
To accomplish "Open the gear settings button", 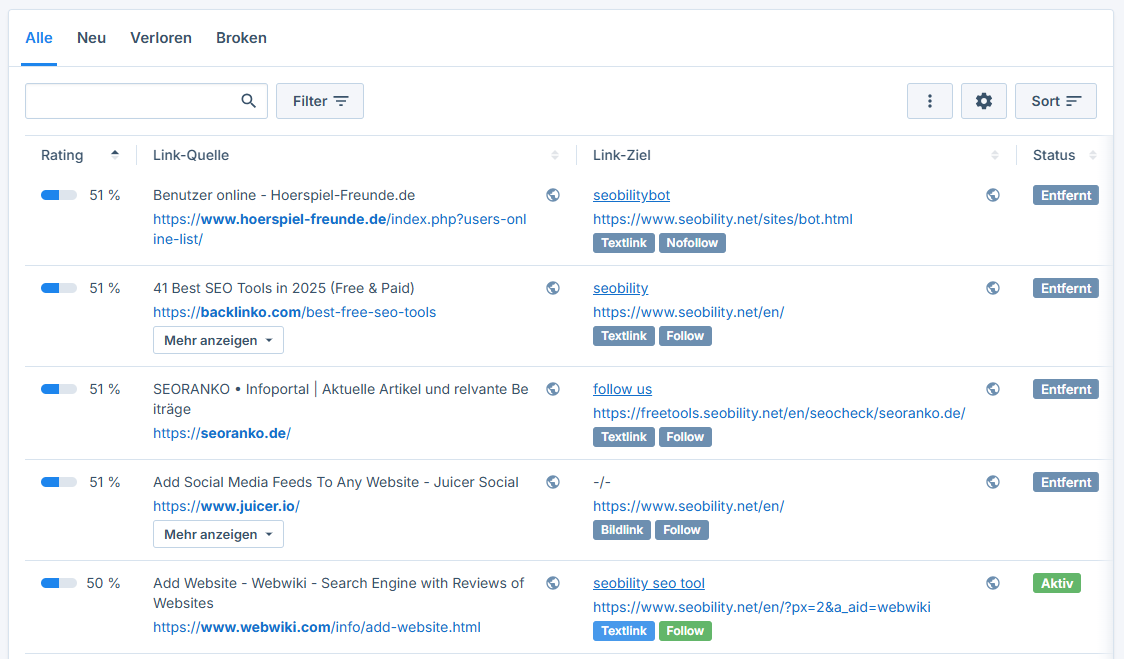I will (x=984, y=101).
